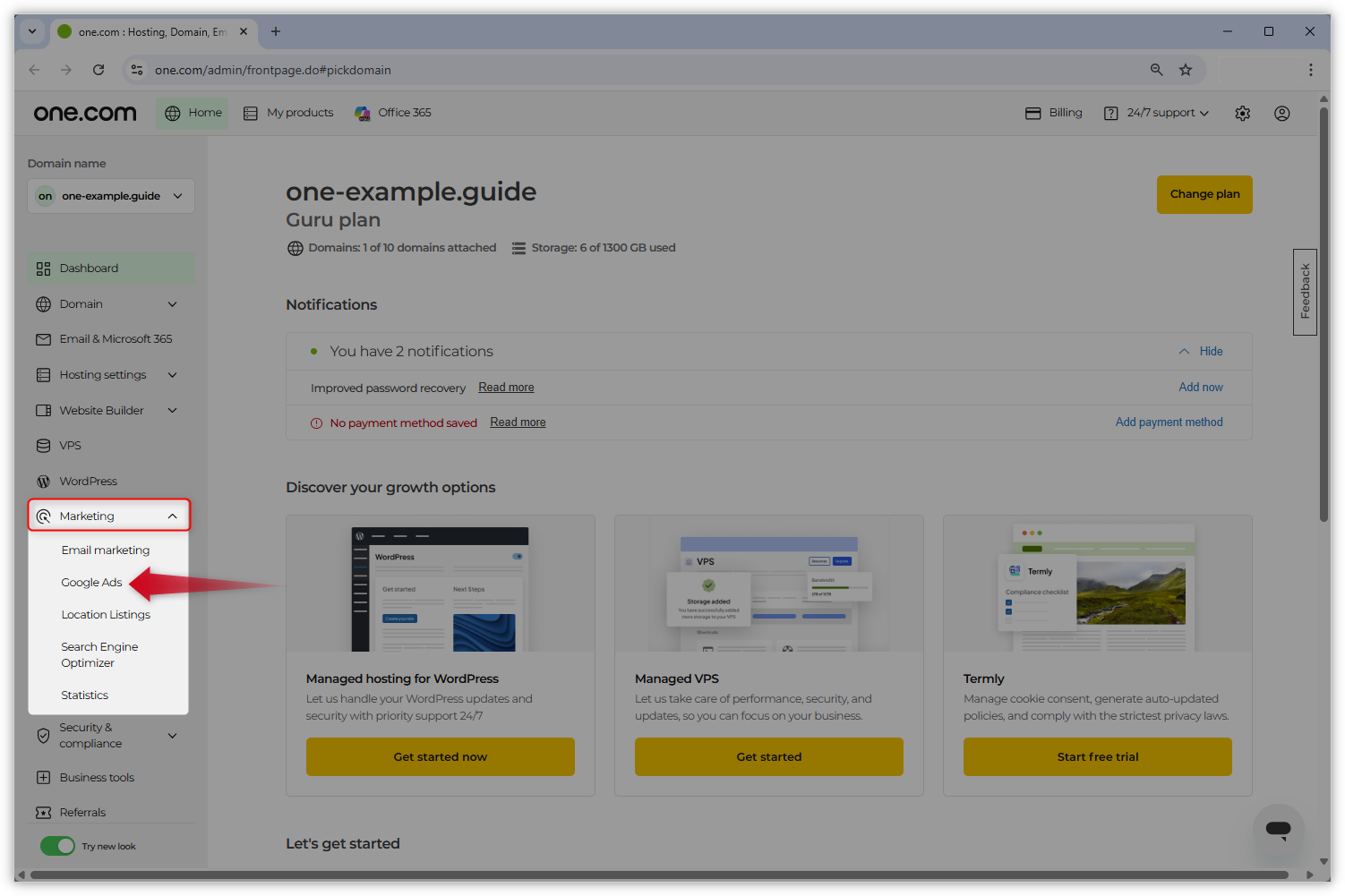Screen dimensions: 1345x896
Task: Open Search Engine Optimizer
Action: click(99, 654)
